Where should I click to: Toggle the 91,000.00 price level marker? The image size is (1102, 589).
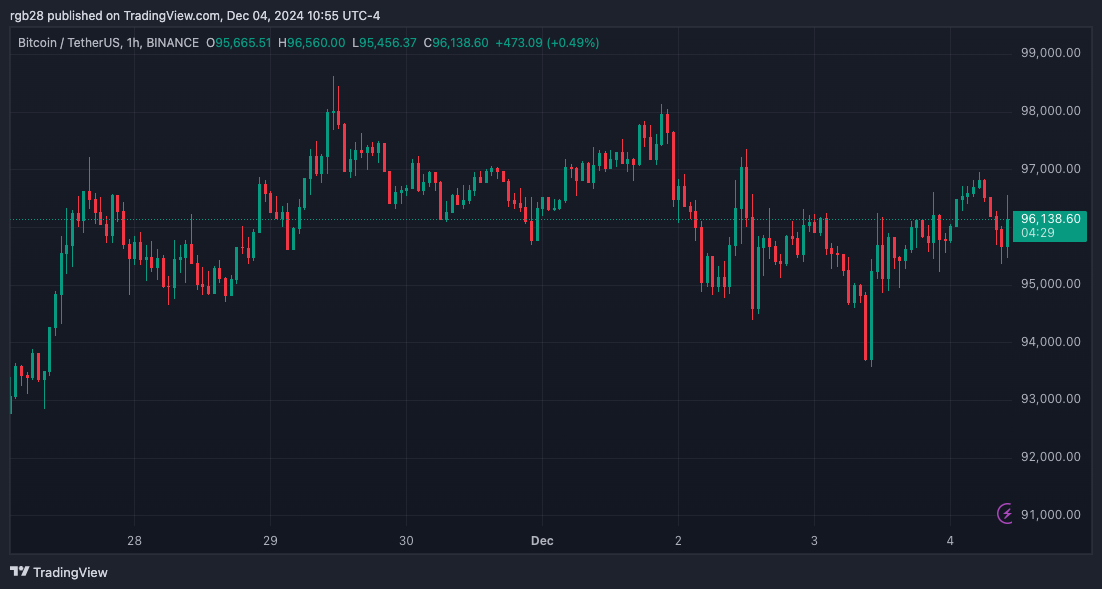(1051, 514)
